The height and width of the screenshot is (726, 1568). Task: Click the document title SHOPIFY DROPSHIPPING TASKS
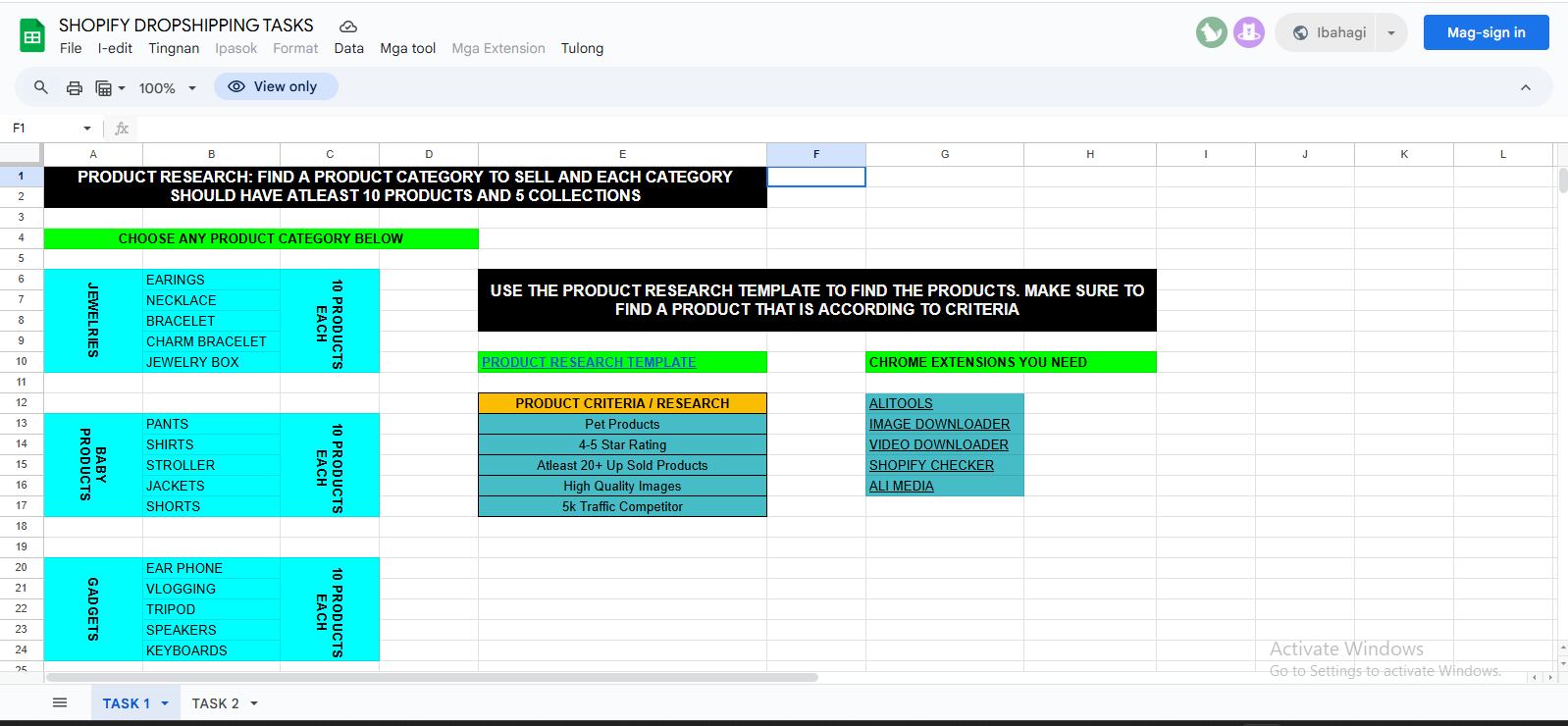(185, 26)
